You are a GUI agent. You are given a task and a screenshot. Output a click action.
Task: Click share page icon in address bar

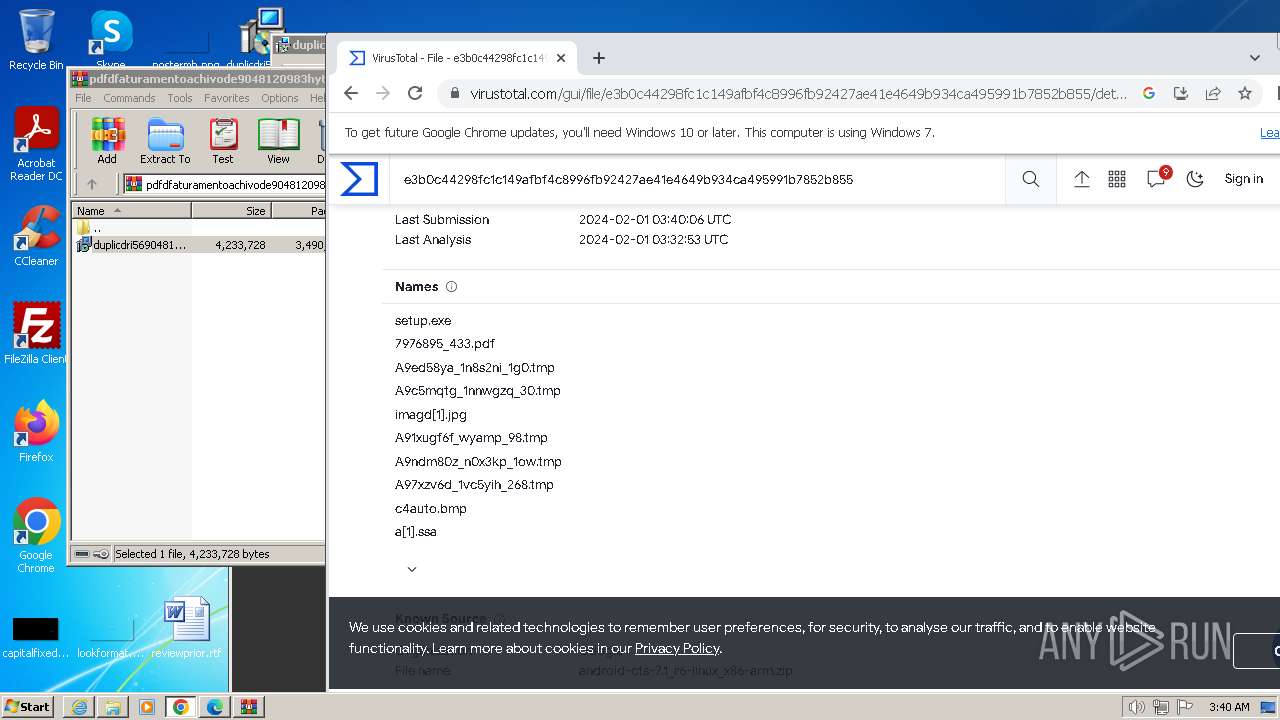click(1213, 93)
